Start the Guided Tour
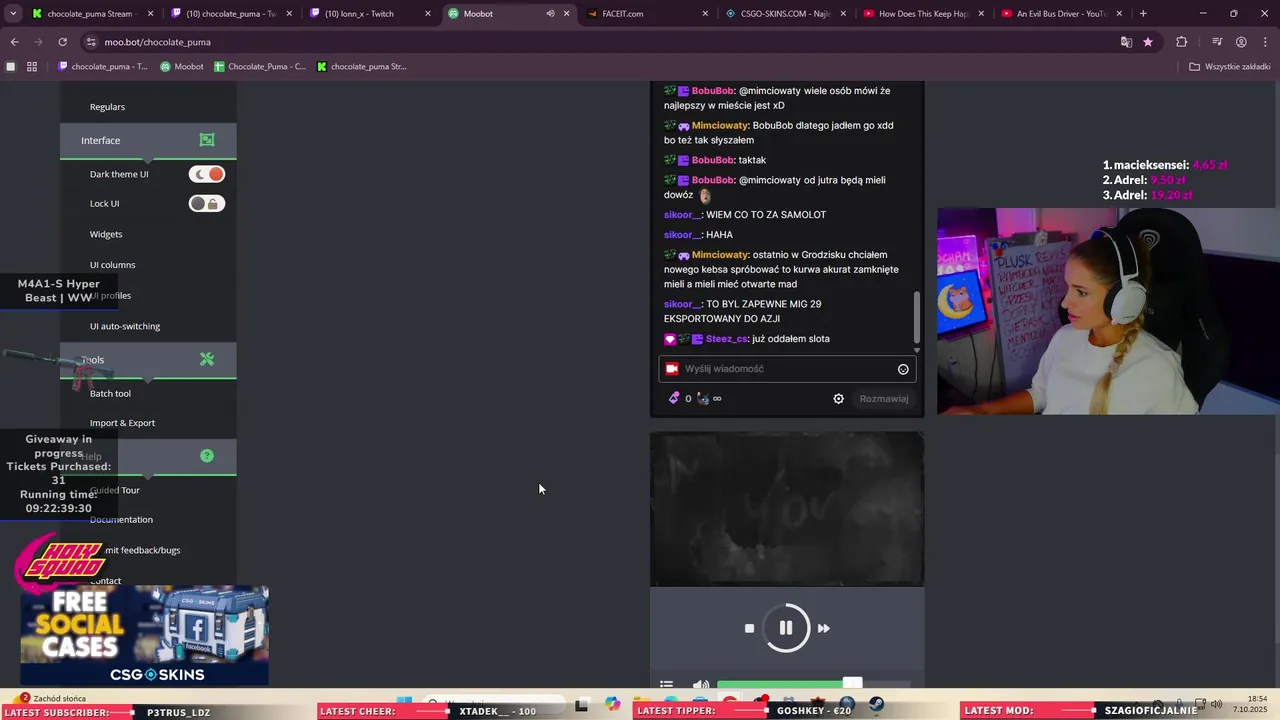The height and width of the screenshot is (720, 1280). [115, 490]
